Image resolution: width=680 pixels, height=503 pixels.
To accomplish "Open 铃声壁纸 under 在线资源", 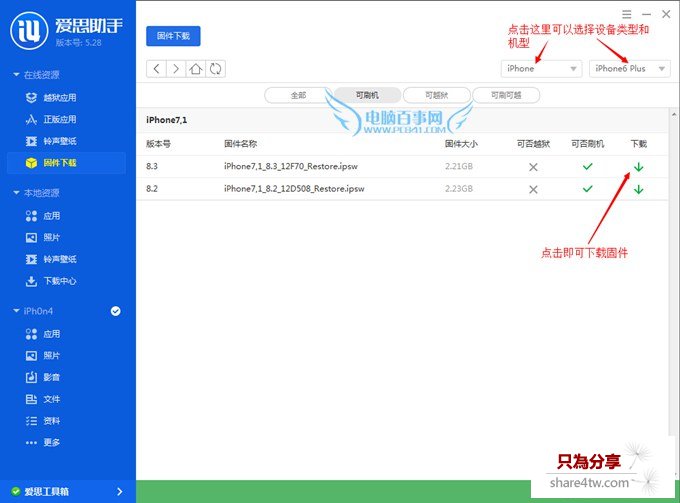I will 51,141.
